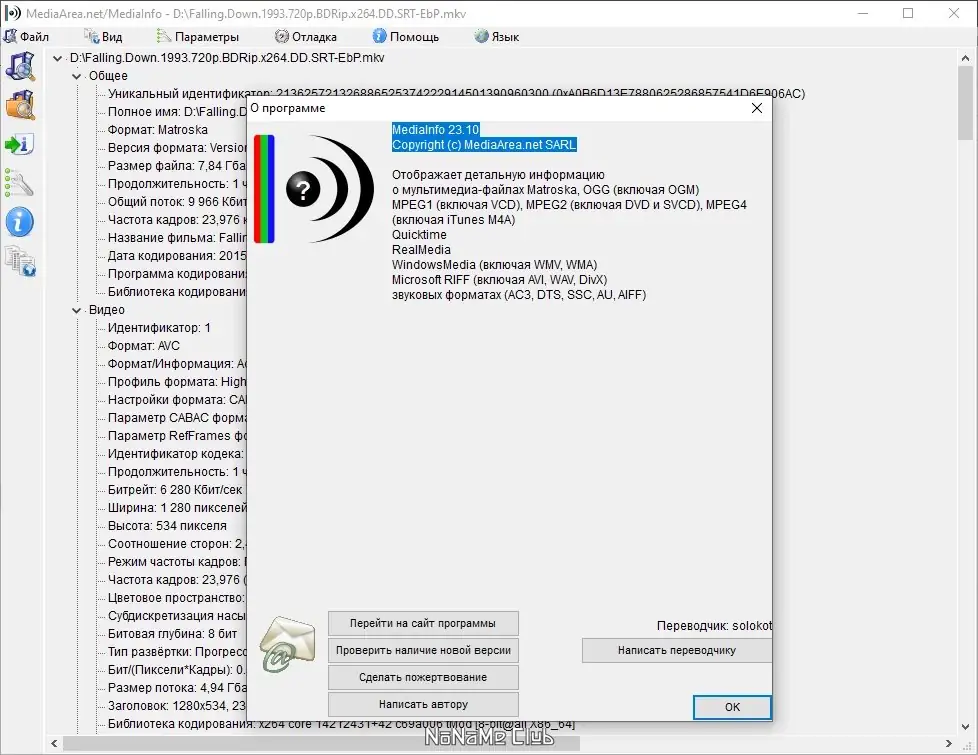Select the Битовая глубина: 8 бит row
Image resolution: width=978 pixels, height=755 pixels.
172,634
